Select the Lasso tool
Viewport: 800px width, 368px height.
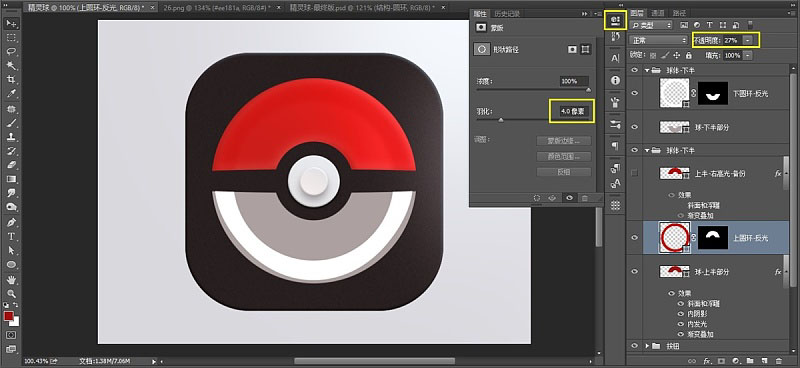pyautogui.click(x=11, y=52)
